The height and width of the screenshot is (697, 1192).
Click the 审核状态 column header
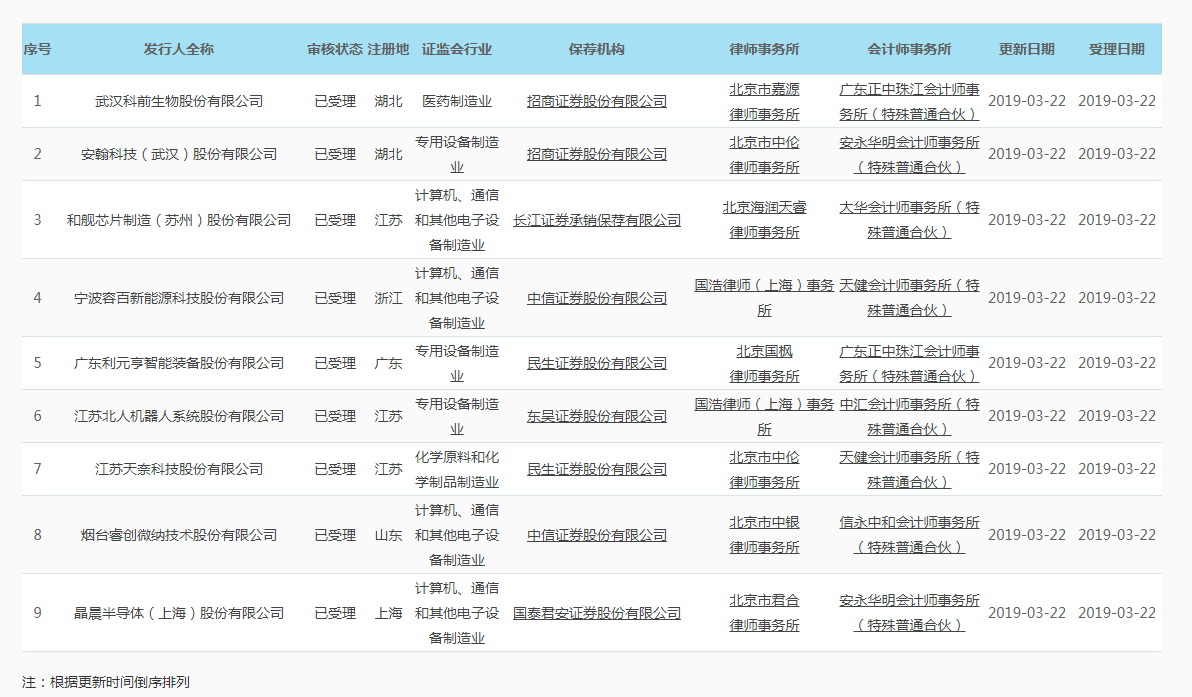(334, 49)
